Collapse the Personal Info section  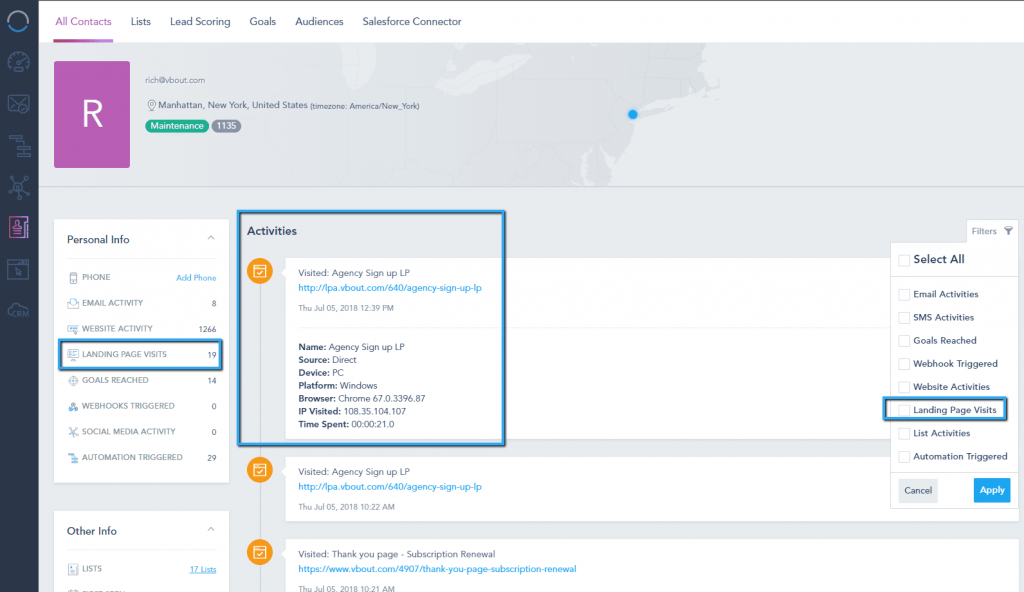tap(210, 238)
